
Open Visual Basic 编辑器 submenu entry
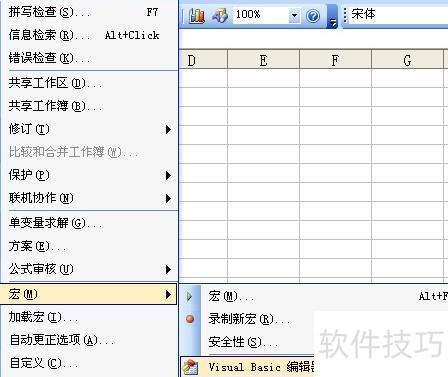coord(248,367)
